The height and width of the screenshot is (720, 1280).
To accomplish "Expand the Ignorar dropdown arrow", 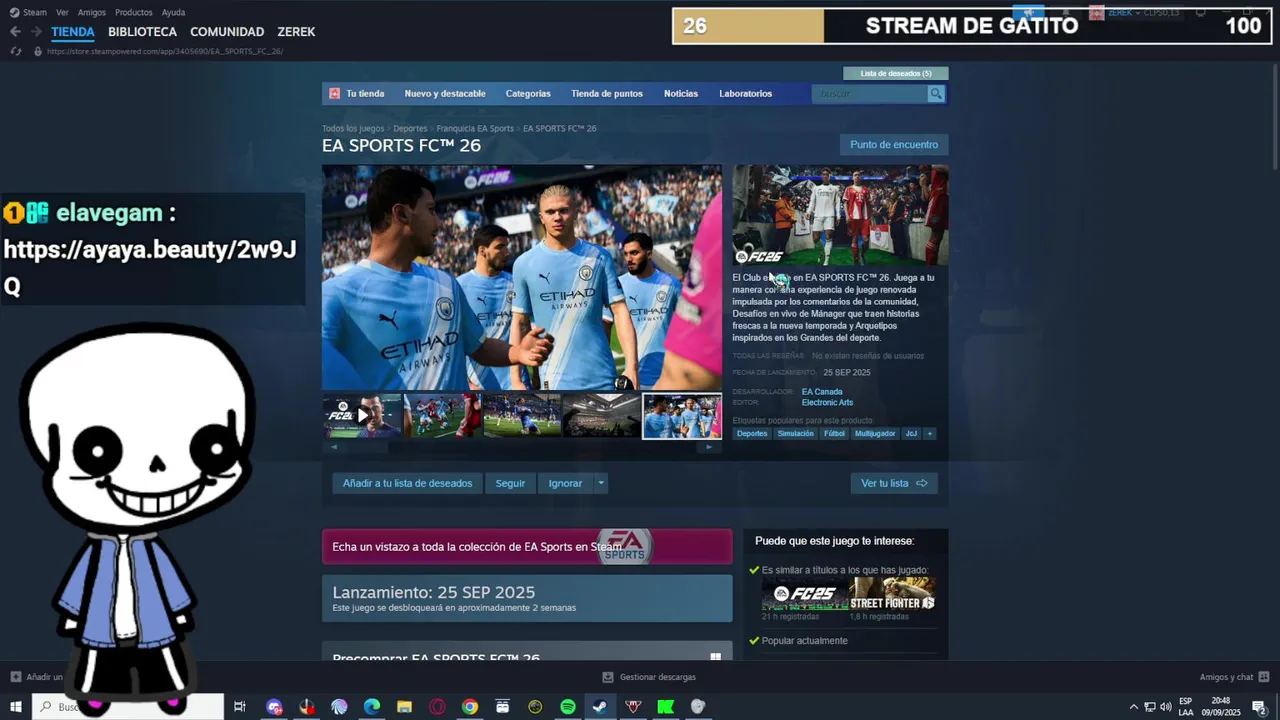I will (601, 483).
